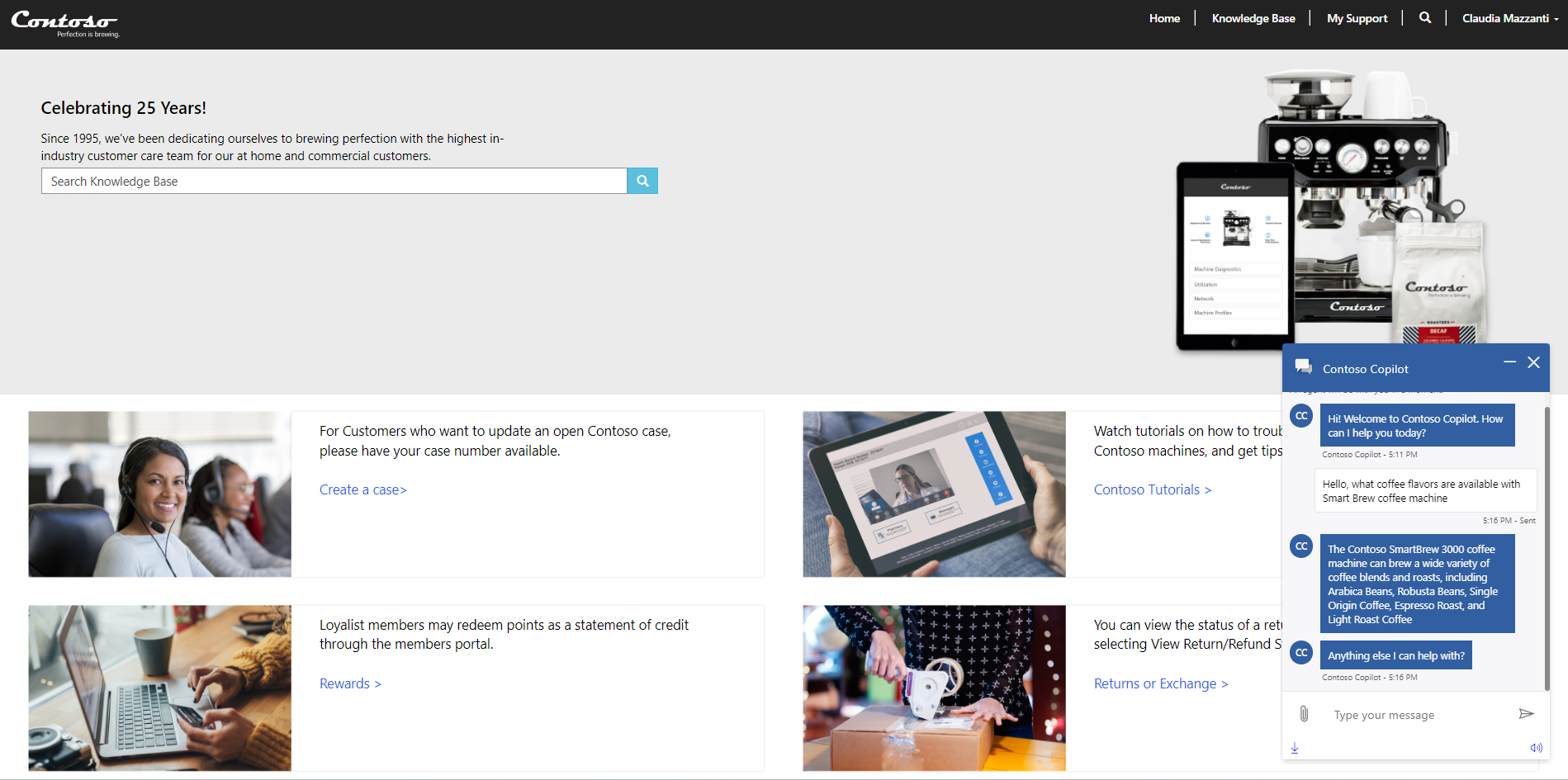
Task: Attach a file using the paperclip icon
Action: [x=1305, y=714]
